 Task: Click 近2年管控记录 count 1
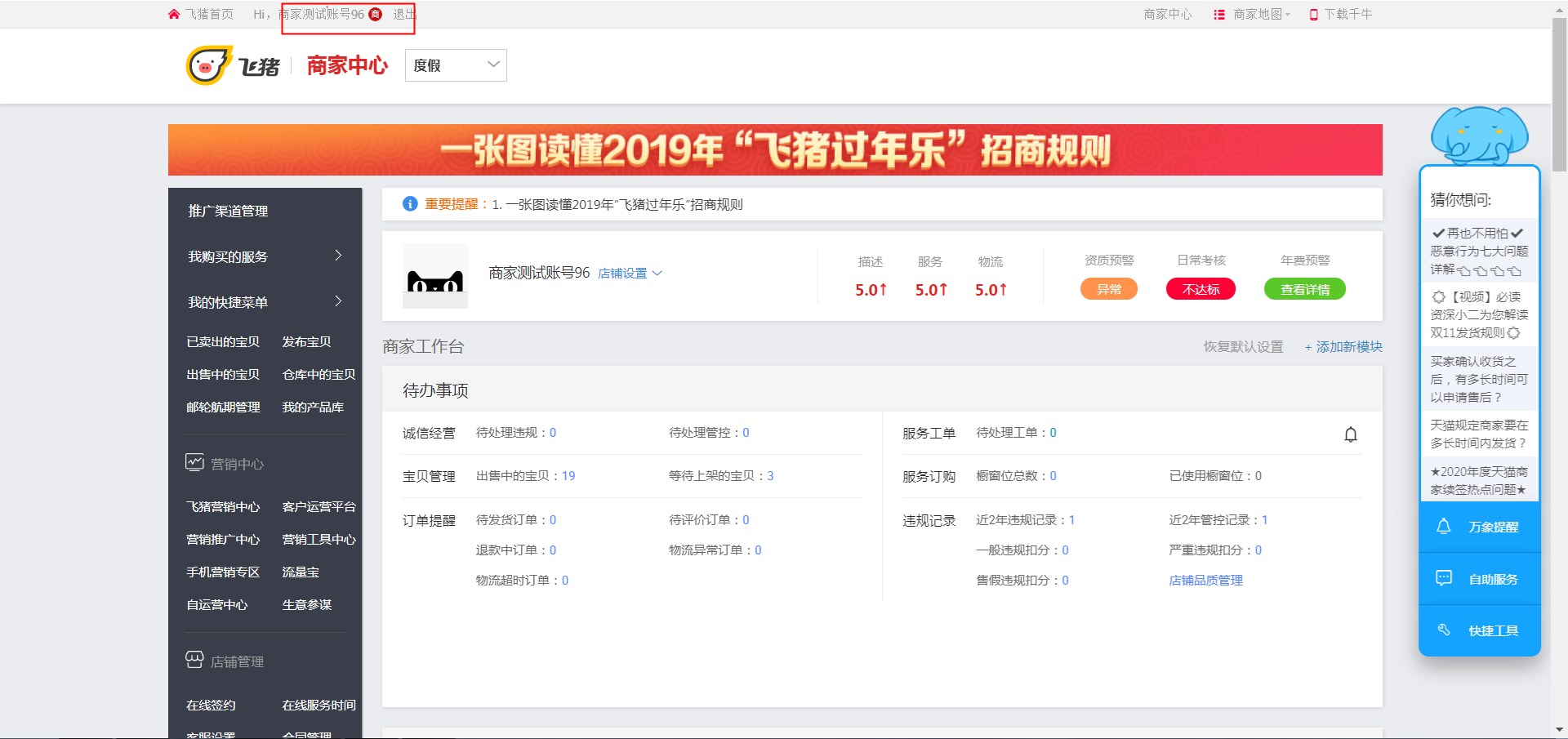click(1264, 519)
